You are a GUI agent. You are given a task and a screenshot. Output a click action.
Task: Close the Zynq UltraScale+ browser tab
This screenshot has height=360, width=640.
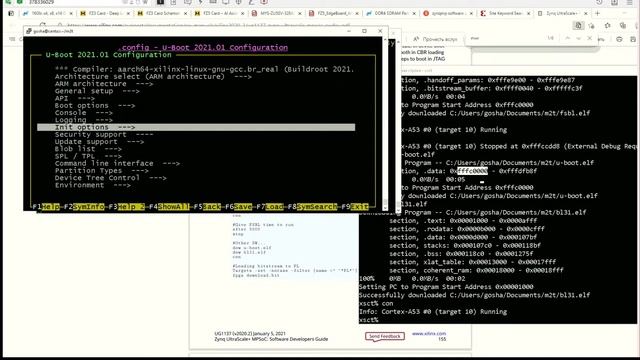(586, 13)
